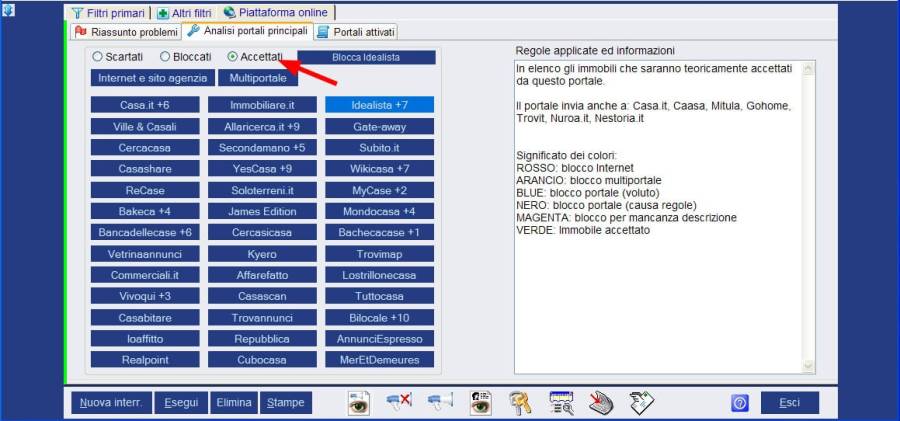
Task: Click the calendar search icon
Action: click(562, 403)
